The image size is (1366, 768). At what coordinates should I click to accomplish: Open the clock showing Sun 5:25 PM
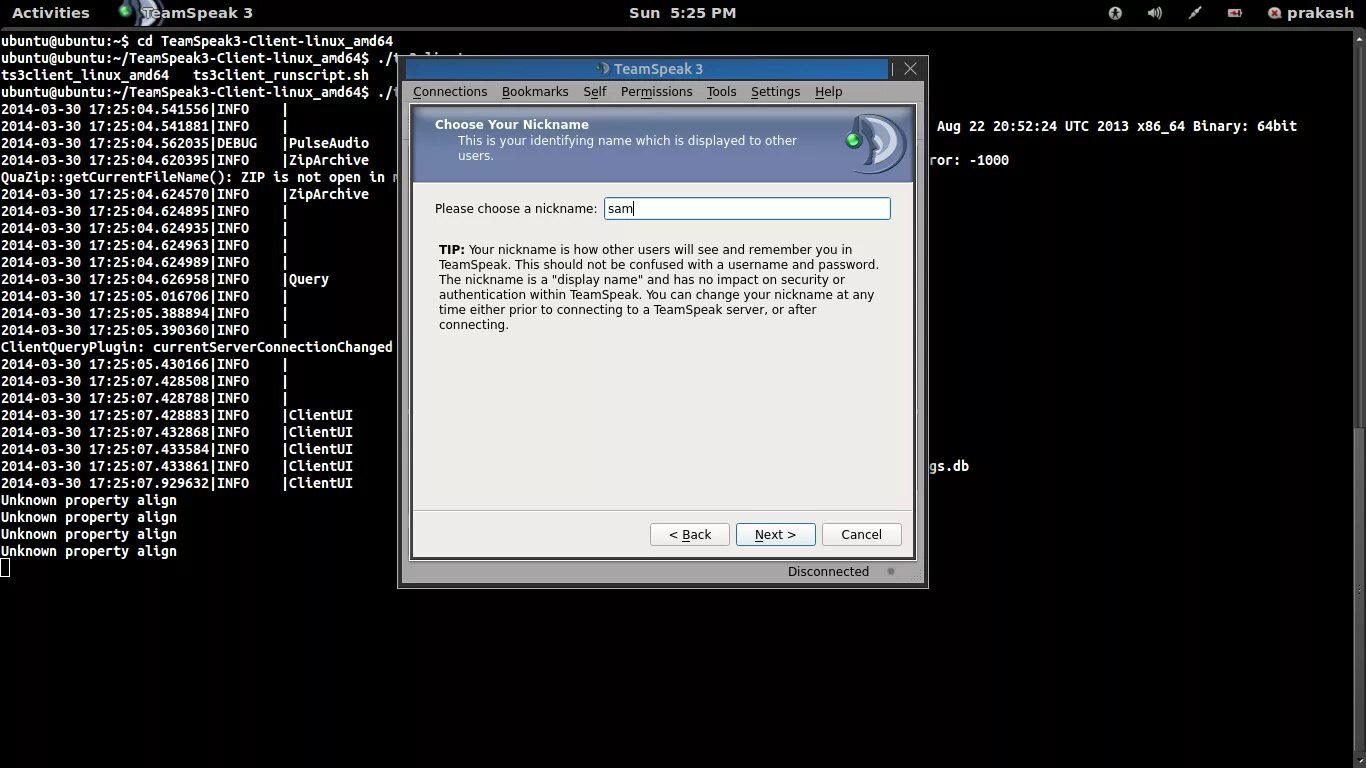tap(682, 13)
